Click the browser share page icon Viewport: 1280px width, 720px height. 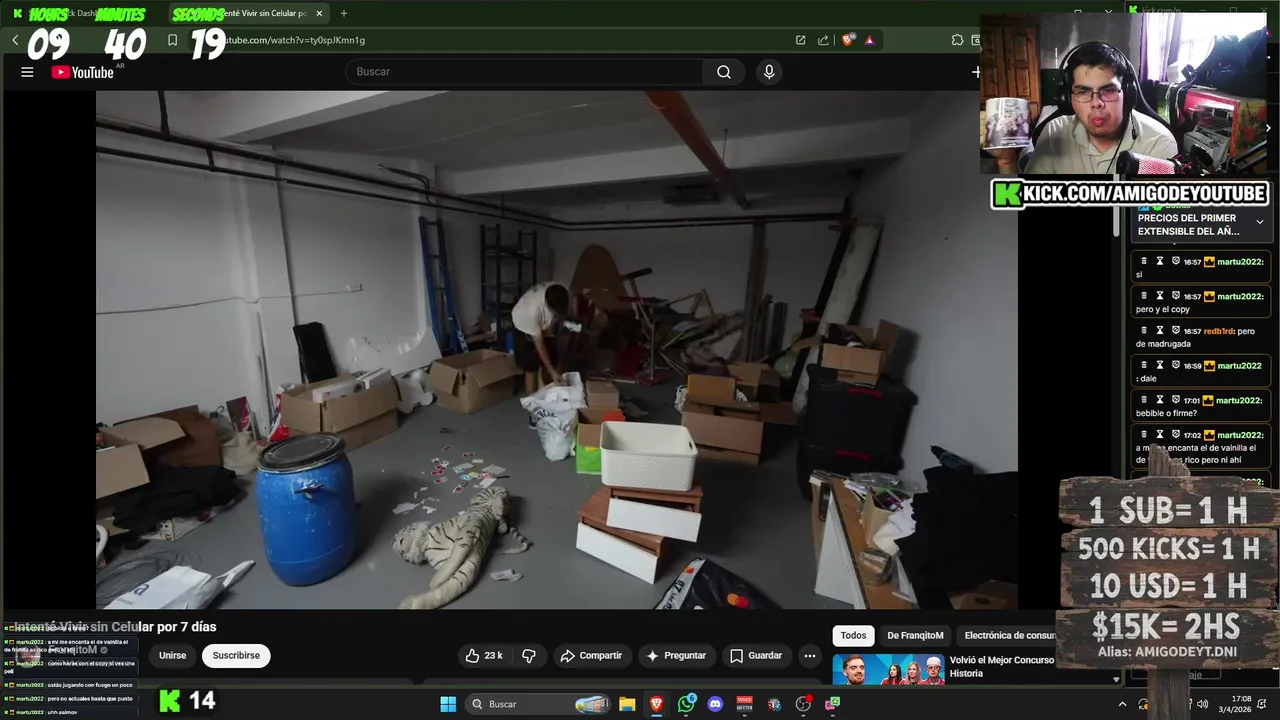[x=823, y=40]
